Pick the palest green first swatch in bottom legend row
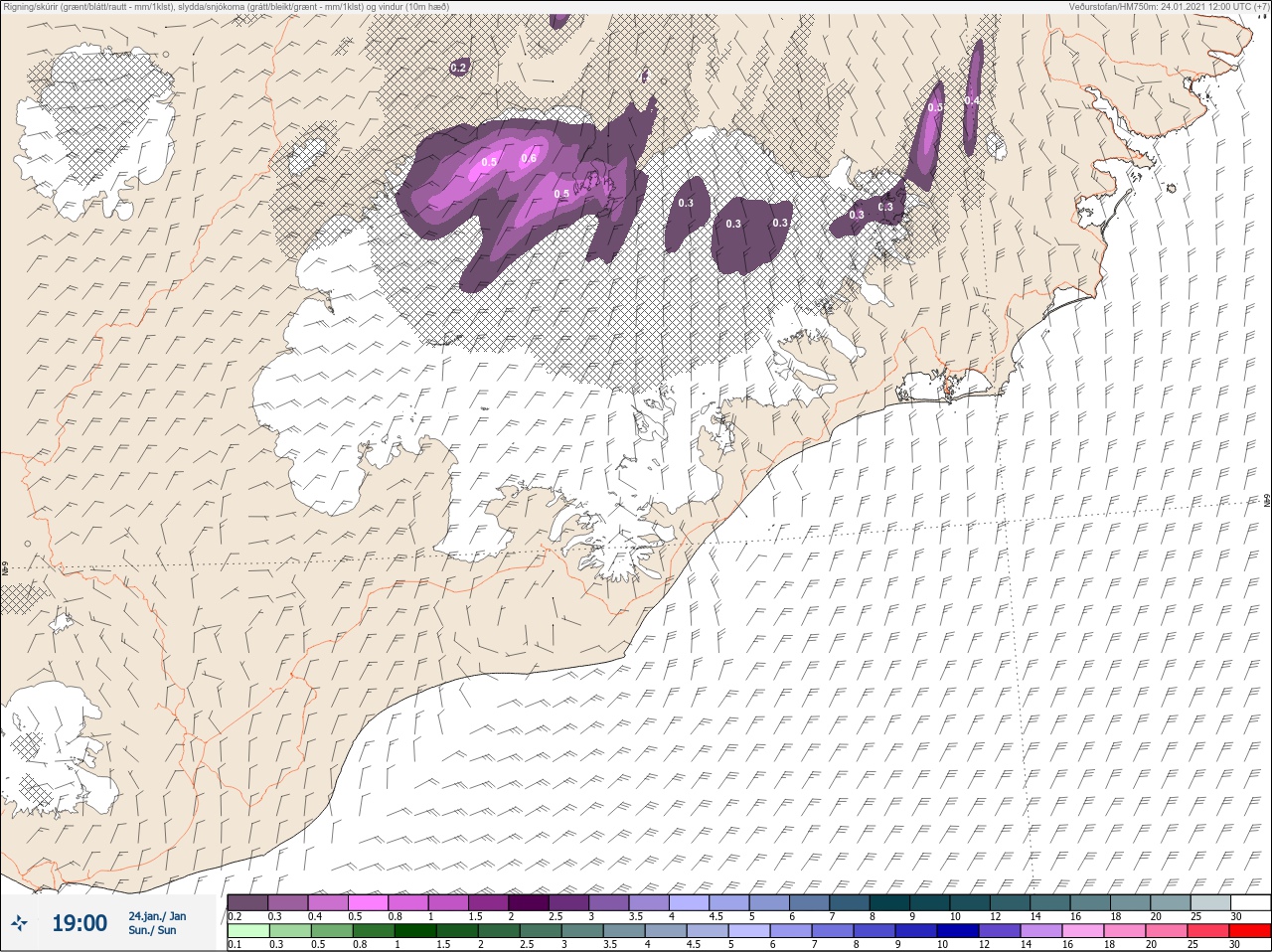 coord(247,931)
